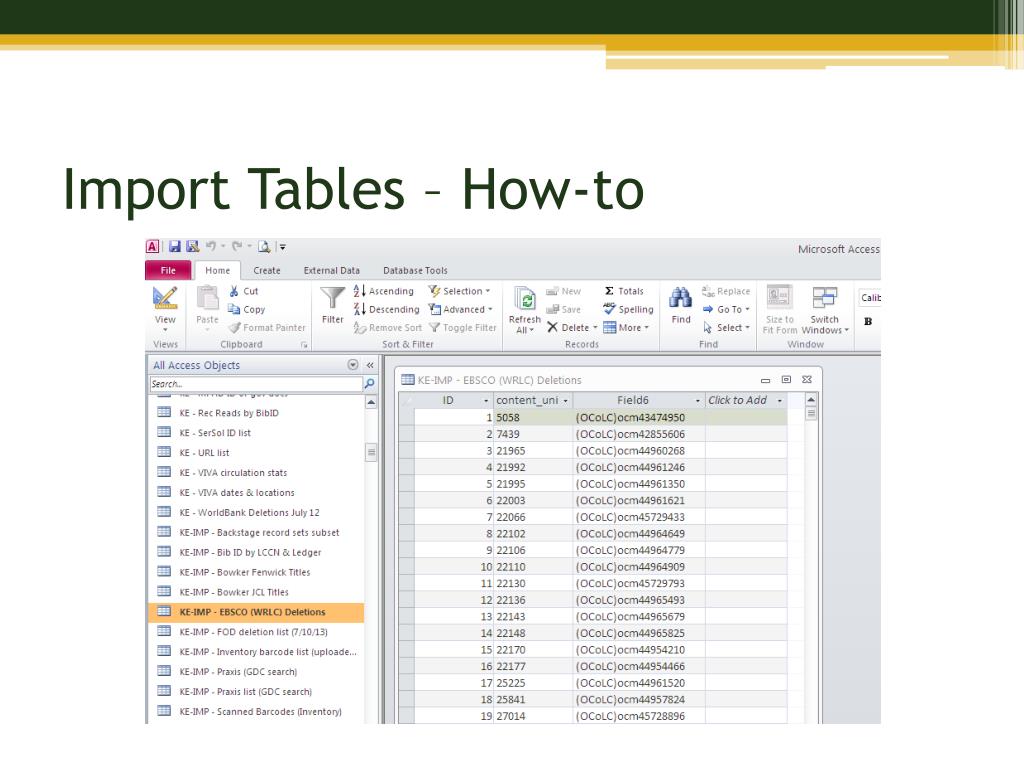
Task: Switch to the Database Tools tab
Action: pos(415,270)
